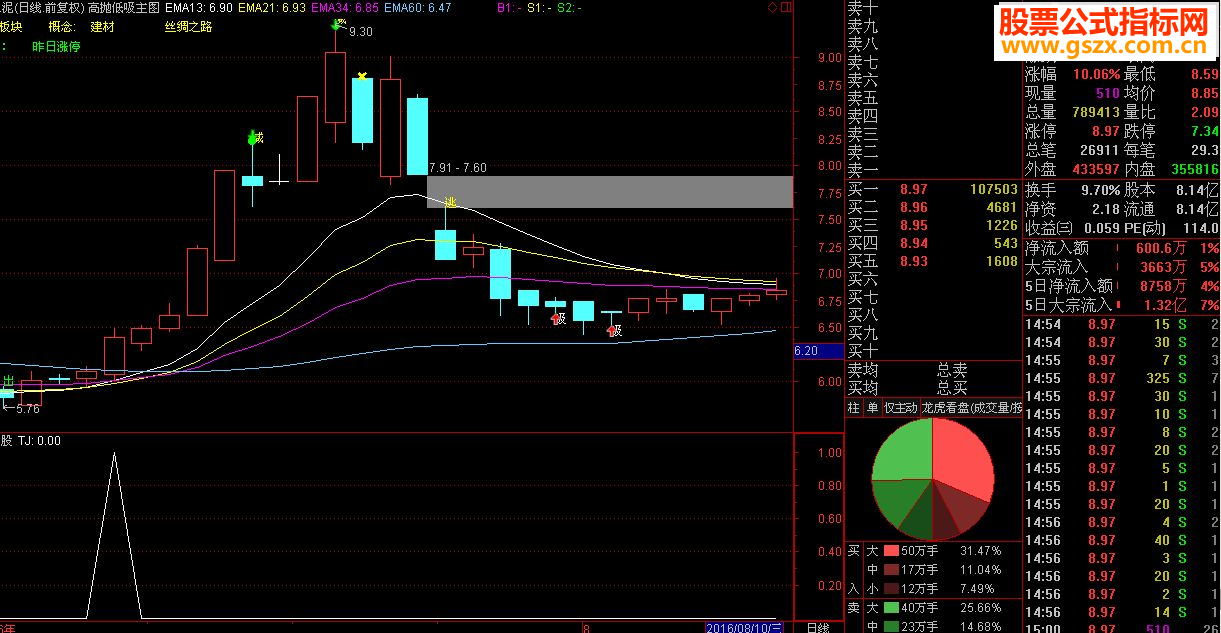Click the 总量 value 789413
The width and height of the screenshot is (1221, 633).
1095,112
